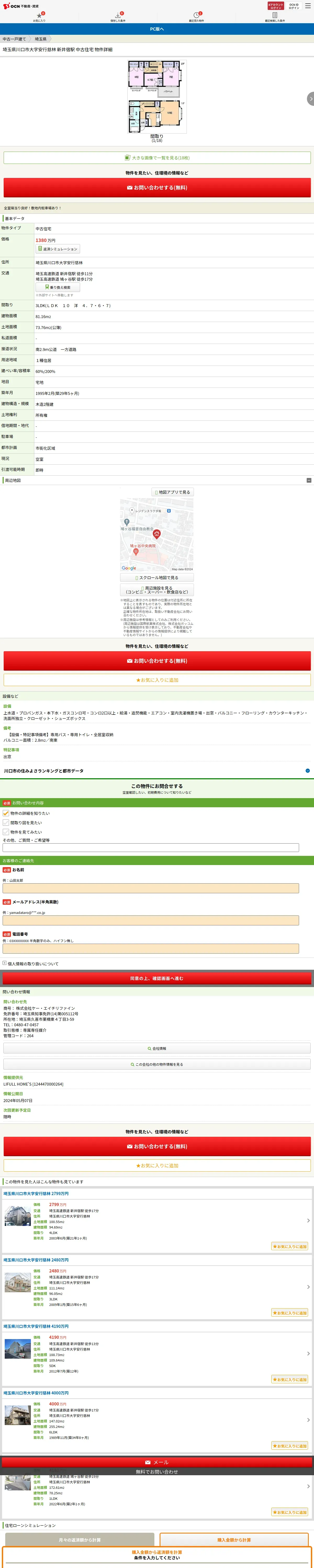Check 物件を見てみたい checkbox
The width and height of the screenshot is (314, 1568).
[6, 832]
